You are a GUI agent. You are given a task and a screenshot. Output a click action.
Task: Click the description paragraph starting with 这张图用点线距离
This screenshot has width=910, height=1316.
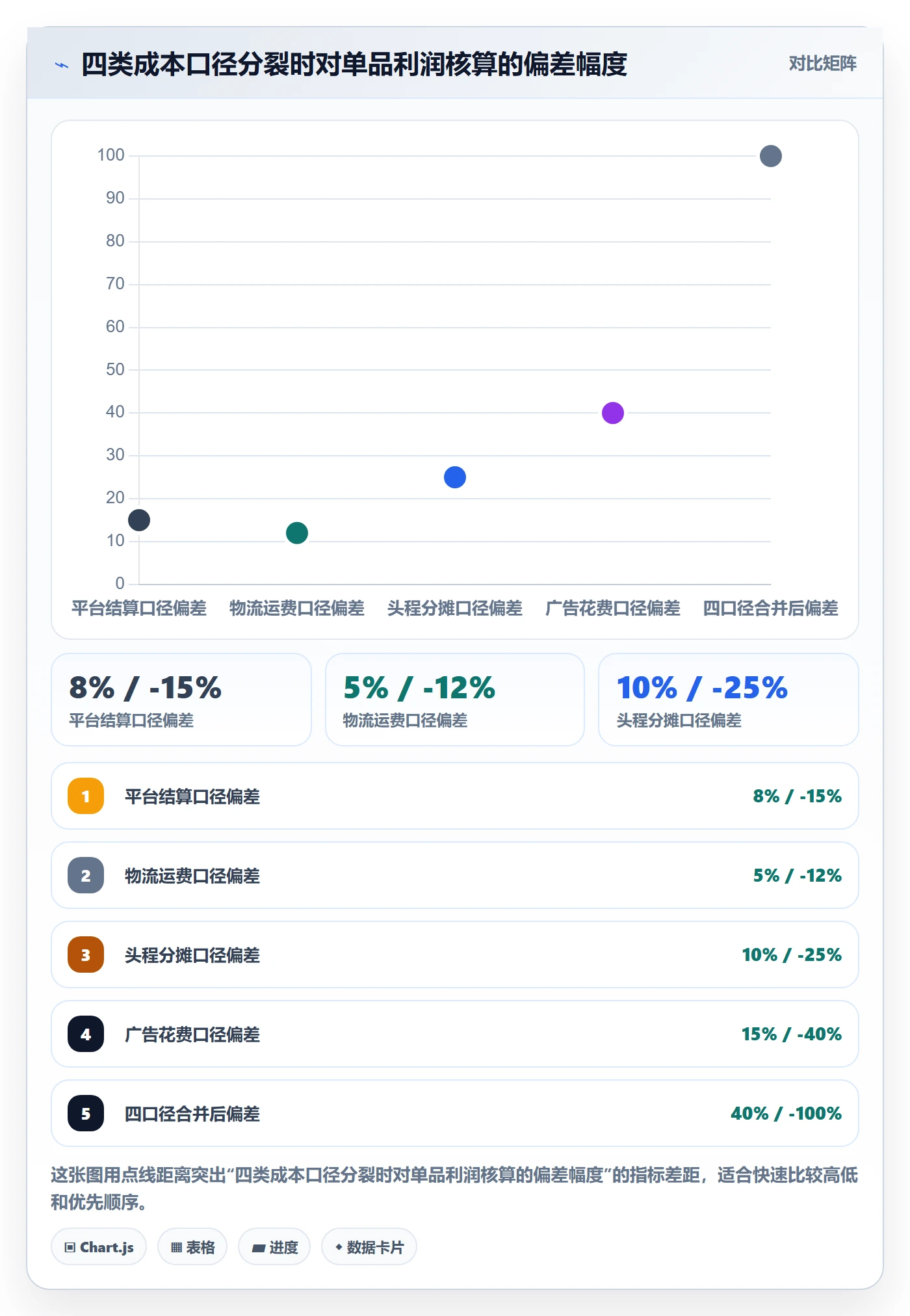tap(454, 1189)
